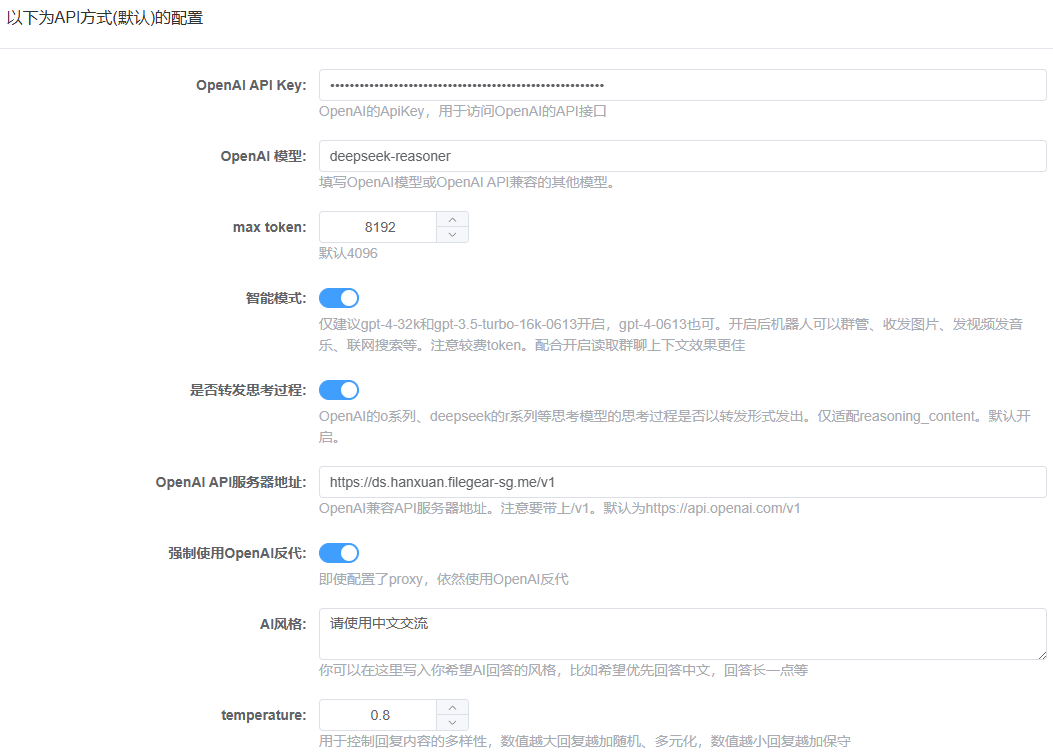The image size is (1053, 752).
Task: Lower temperature using the down arrow
Action: (x=452, y=723)
